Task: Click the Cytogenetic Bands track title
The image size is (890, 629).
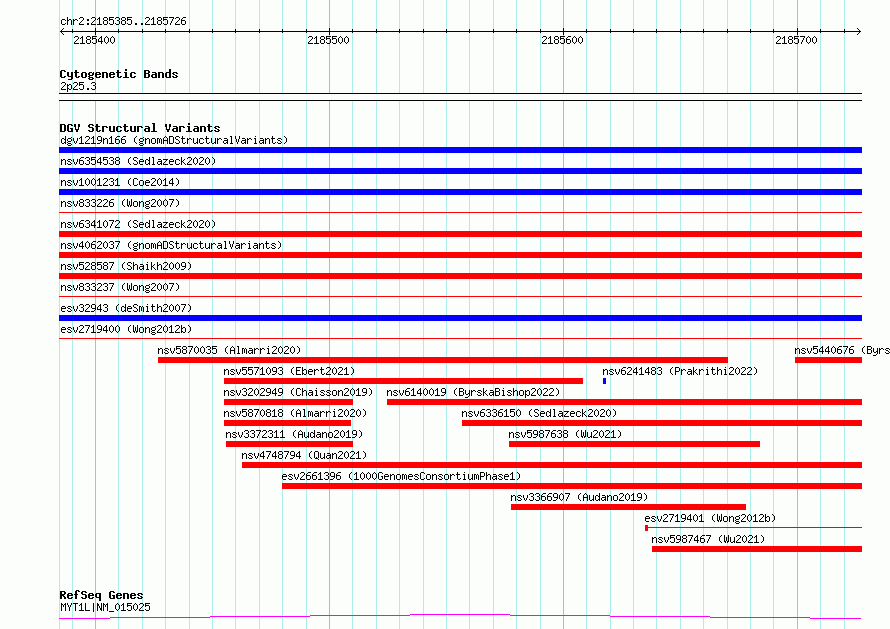Action: [119, 74]
